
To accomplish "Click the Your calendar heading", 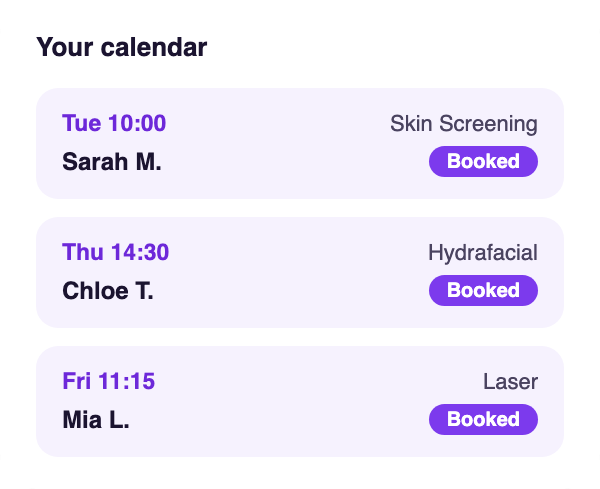I will (x=122, y=47).
